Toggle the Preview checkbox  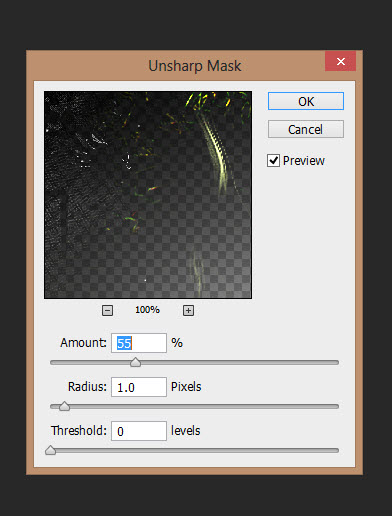coord(273,160)
